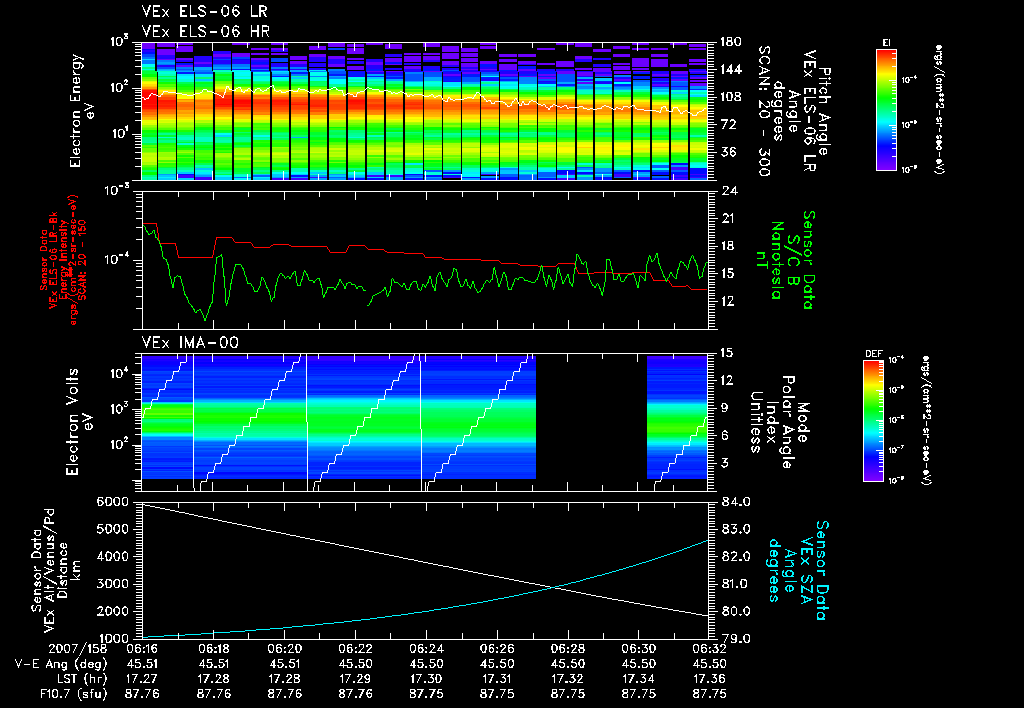1024x708 pixels.
Task: Click the 9 polar angle index tick
Action: pyautogui.click(x=725, y=408)
